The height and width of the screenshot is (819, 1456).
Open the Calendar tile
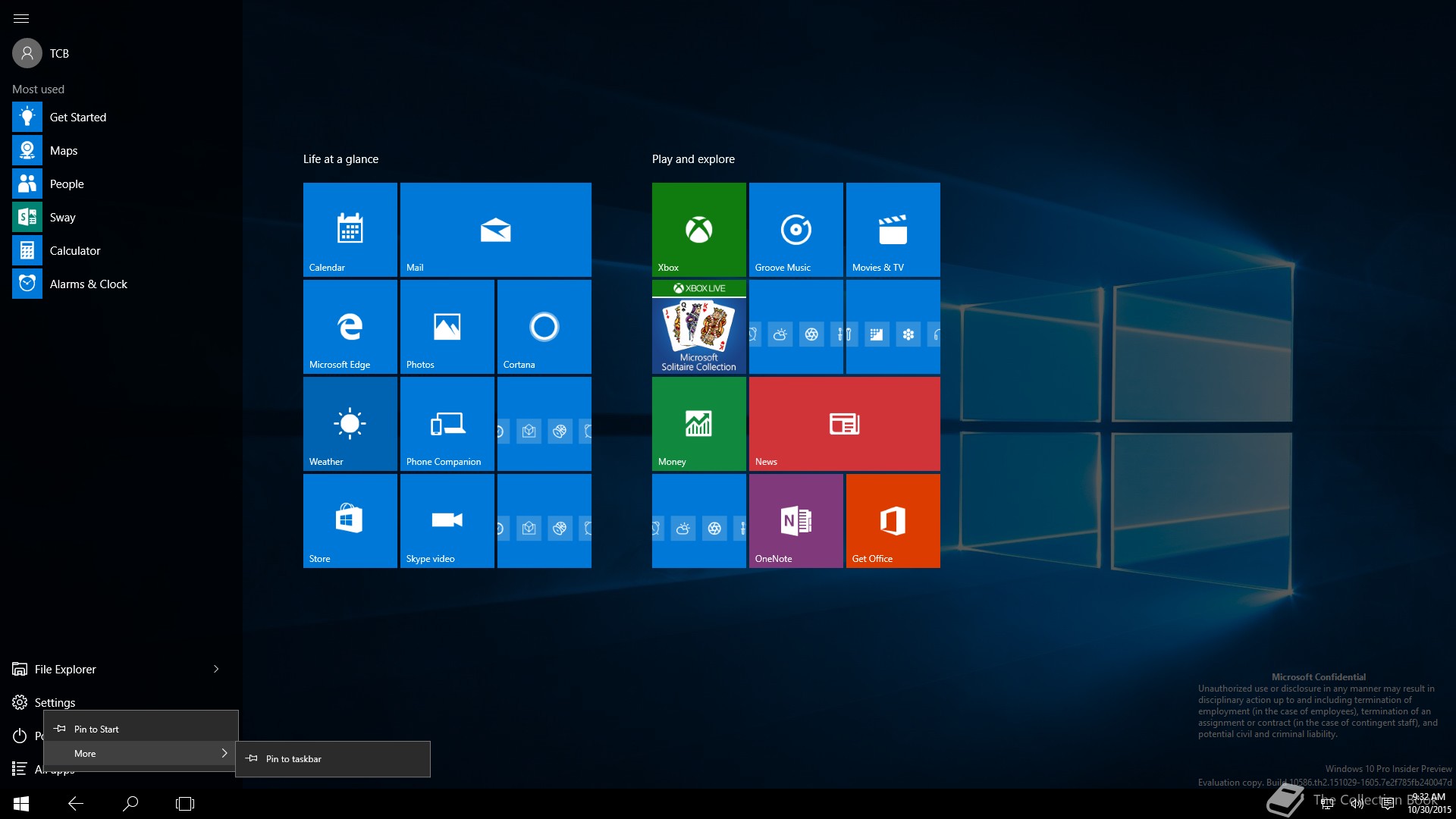[x=350, y=229]
